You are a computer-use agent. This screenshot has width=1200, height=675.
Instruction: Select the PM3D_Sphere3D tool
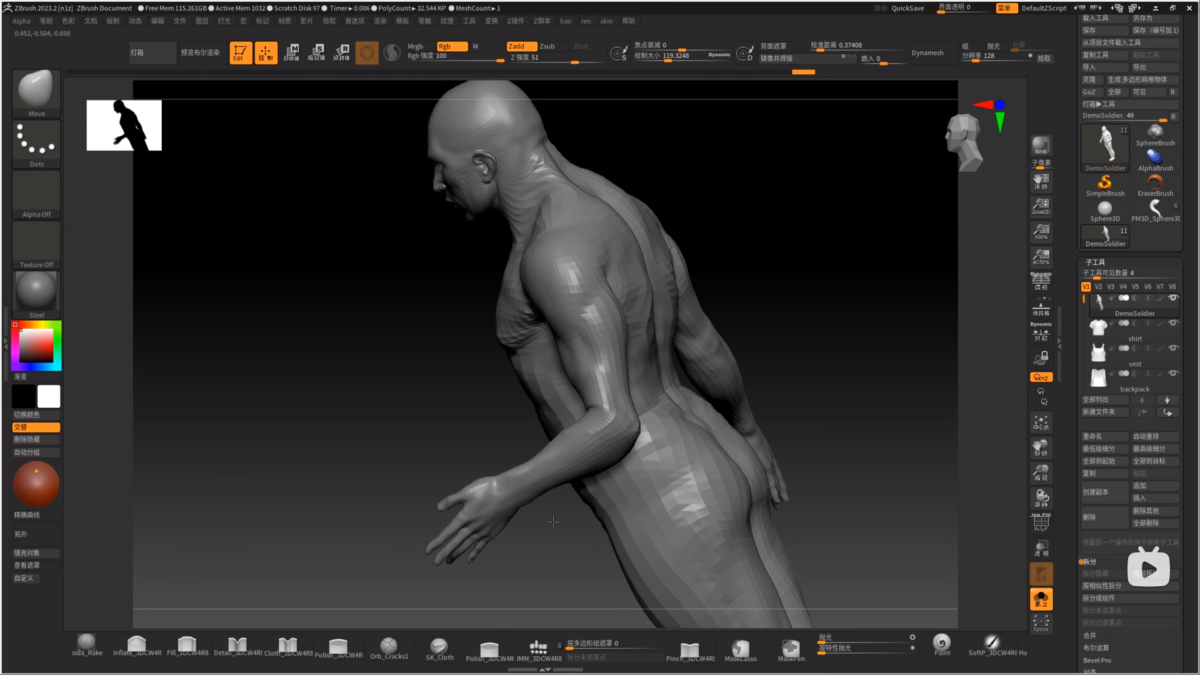click(x=1155, y=211)
